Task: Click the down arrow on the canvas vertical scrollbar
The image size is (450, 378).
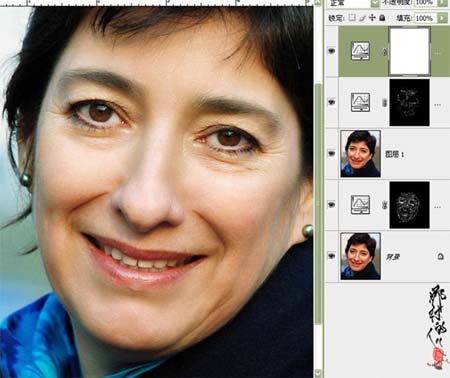Action: click(x=318, y=373)
